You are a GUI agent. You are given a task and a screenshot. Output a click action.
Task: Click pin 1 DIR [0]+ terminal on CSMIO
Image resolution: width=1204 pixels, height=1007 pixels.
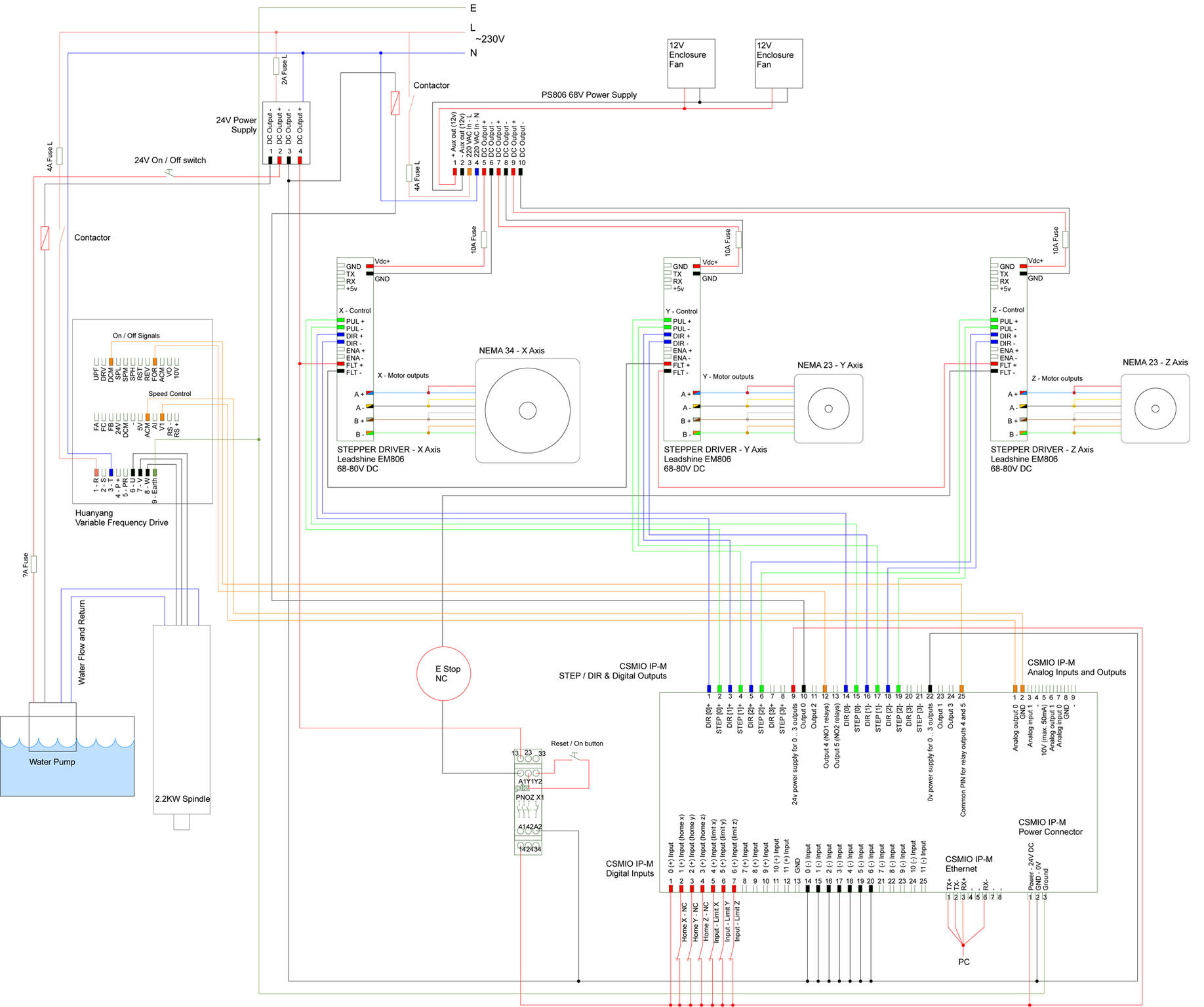pyautogui.click(x=709, y=688)
